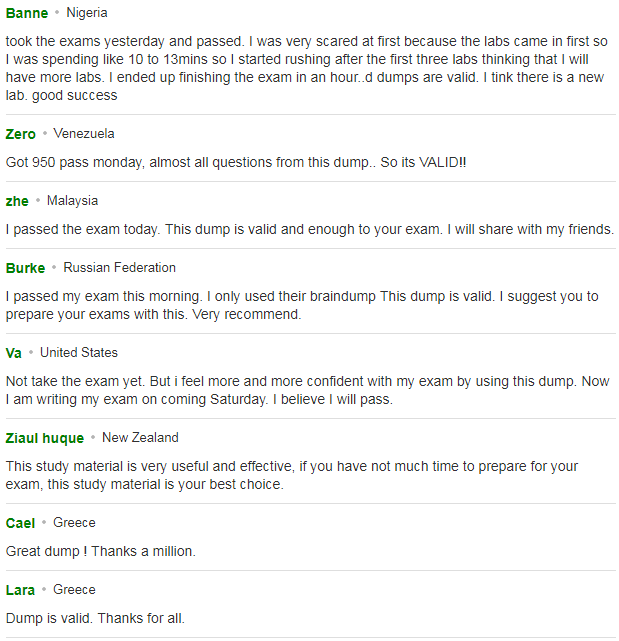Click the reviewer name Va

click(13, 353)
